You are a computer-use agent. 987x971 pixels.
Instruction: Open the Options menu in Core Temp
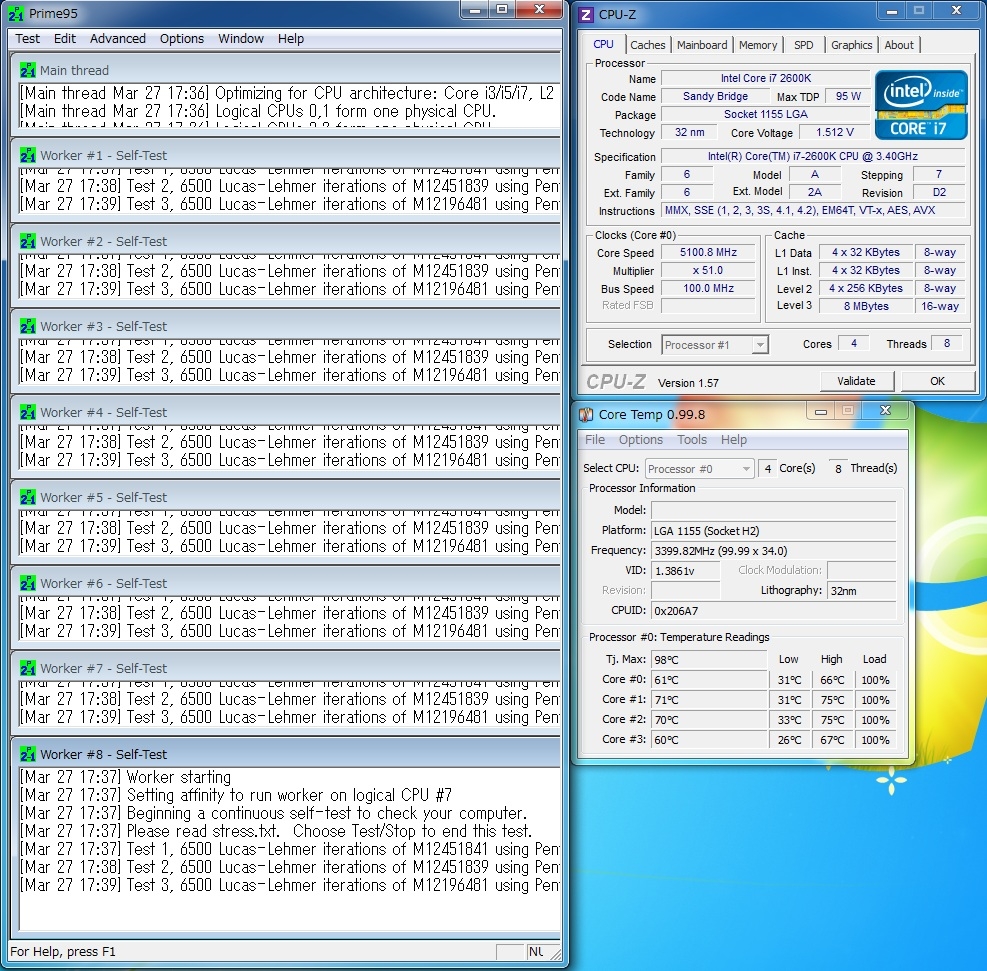[641, 439]
